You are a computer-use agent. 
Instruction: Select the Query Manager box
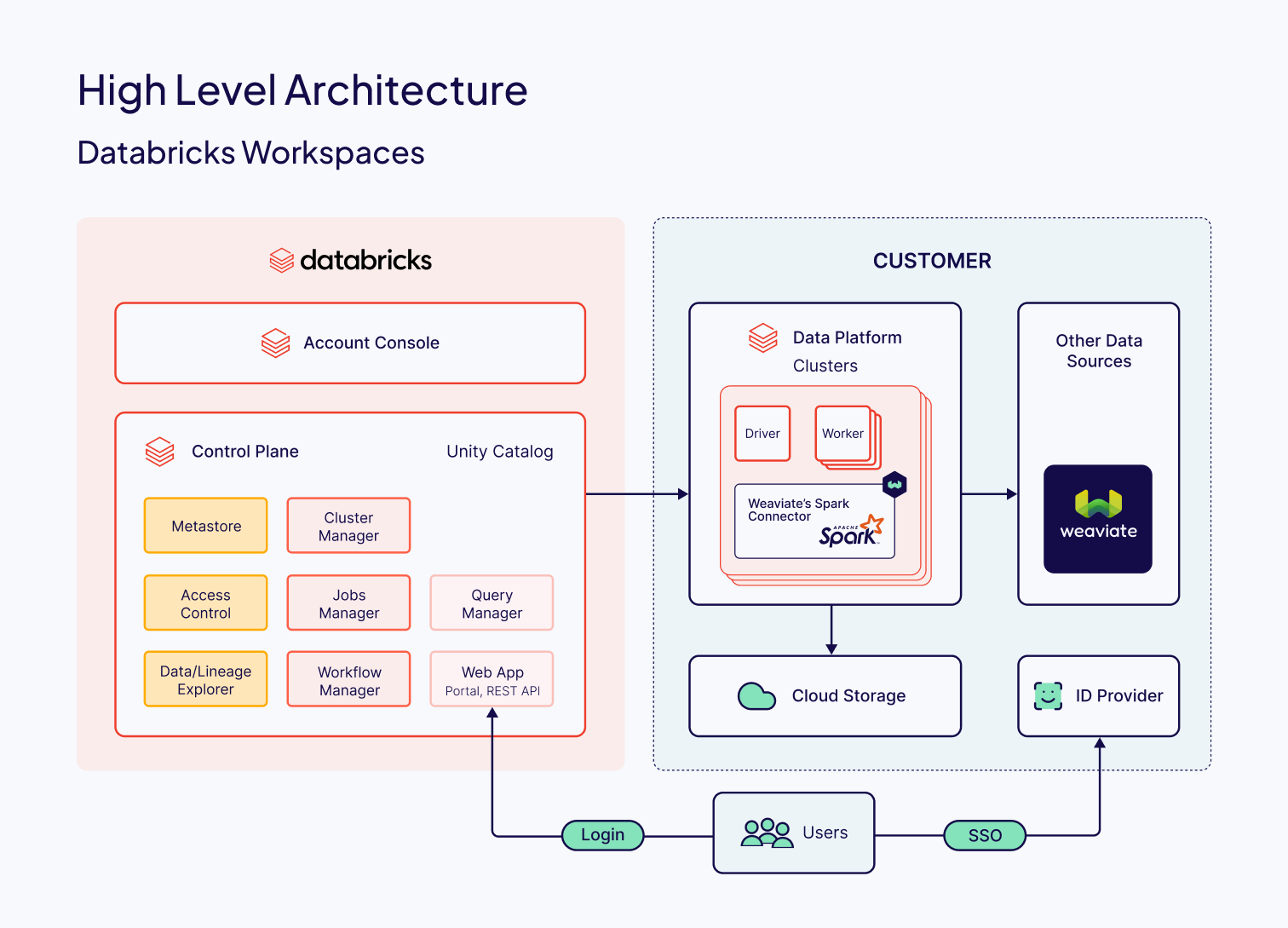[x=492, y=603]
